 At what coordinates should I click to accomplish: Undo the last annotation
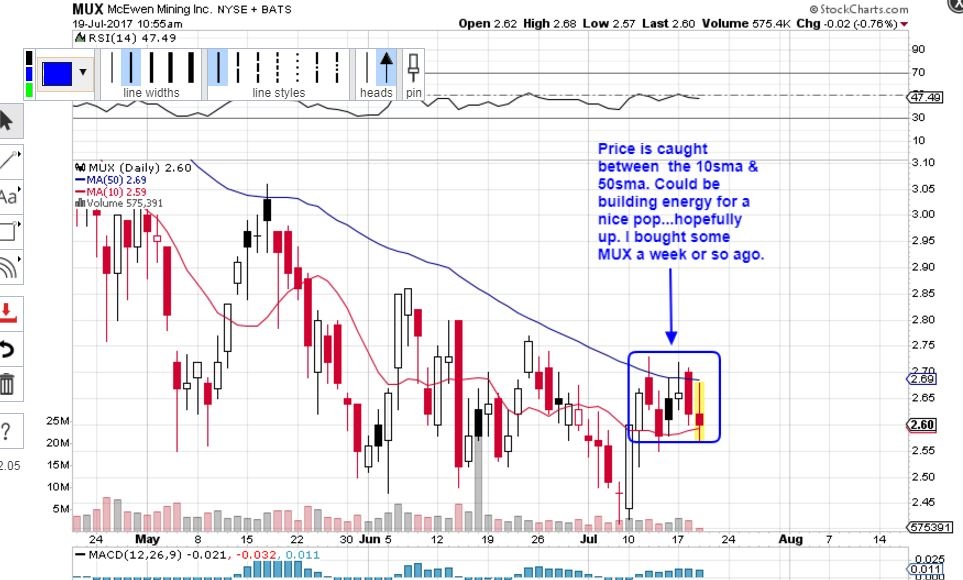click(7, 348)
